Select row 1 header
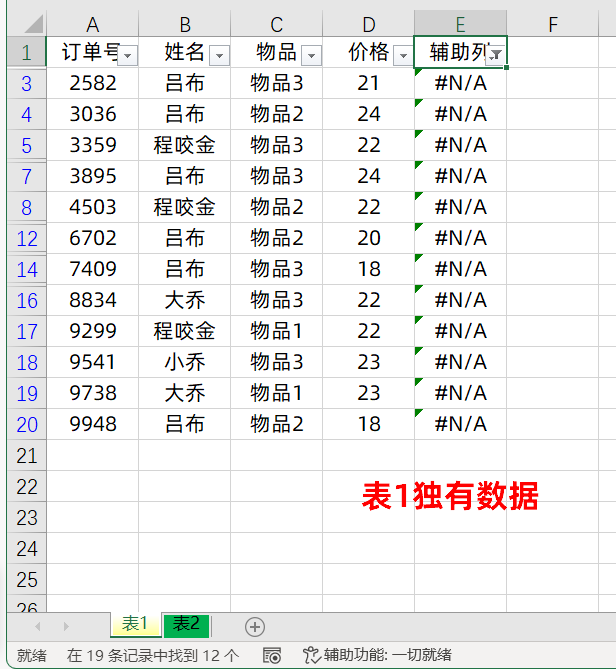 click(x=26, y=52)
